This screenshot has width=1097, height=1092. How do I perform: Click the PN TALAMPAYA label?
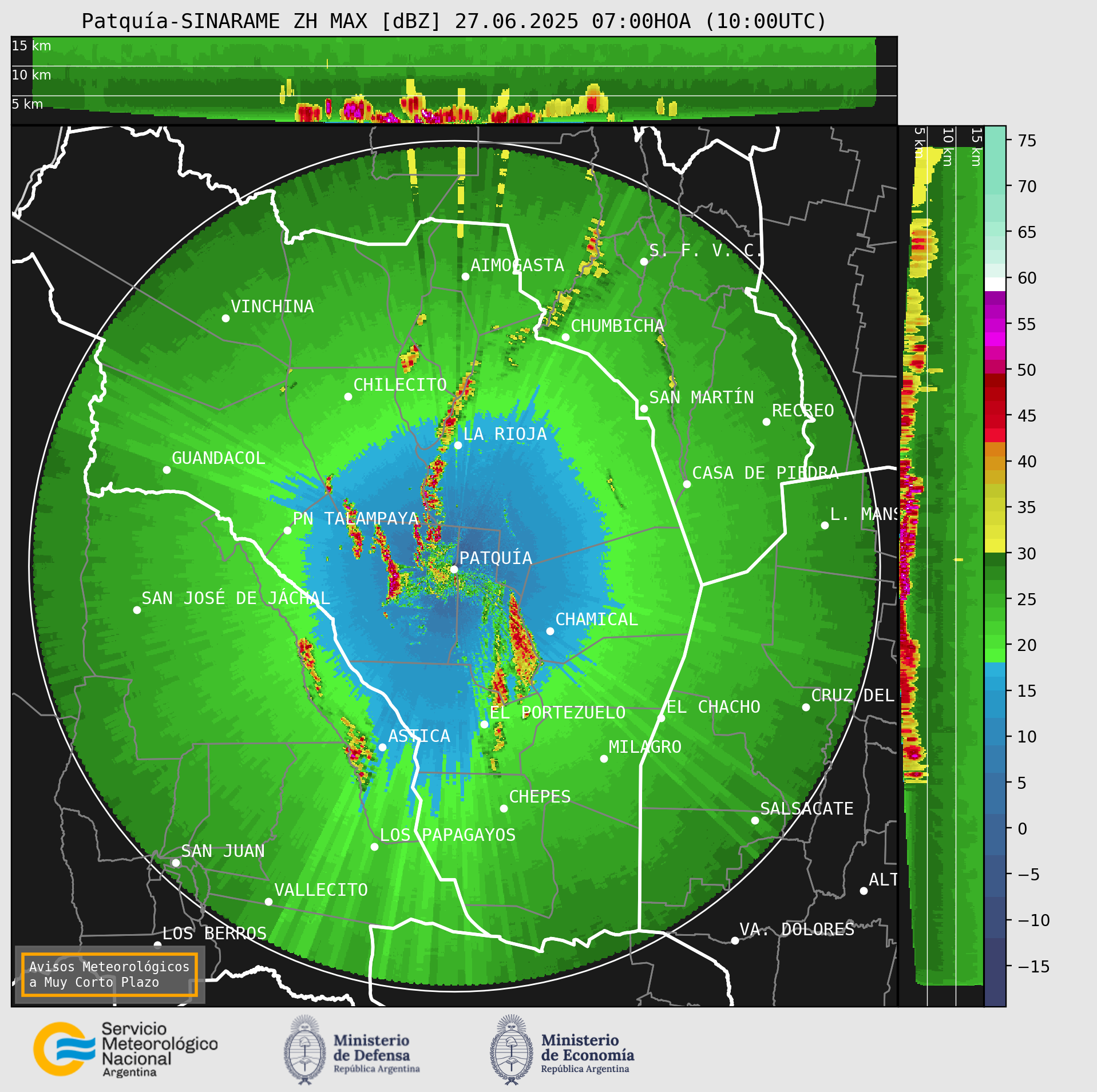point(356,518)
